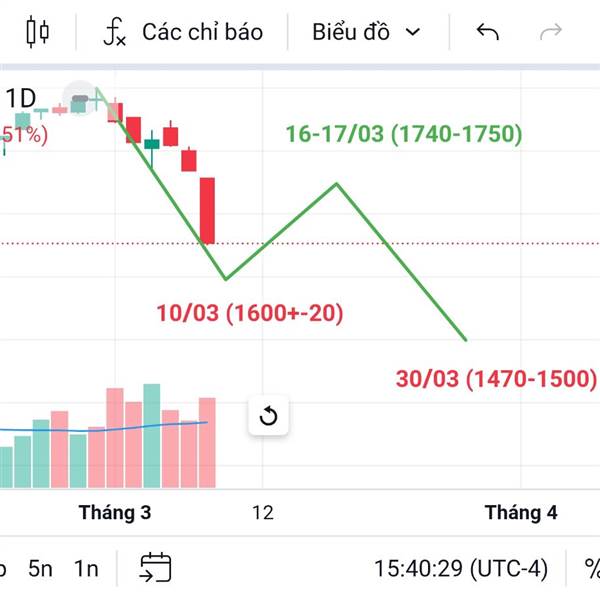Expand the Biểu đồ dropdown
The width and height of the screenshot is (600, 600).
(365, 32)
